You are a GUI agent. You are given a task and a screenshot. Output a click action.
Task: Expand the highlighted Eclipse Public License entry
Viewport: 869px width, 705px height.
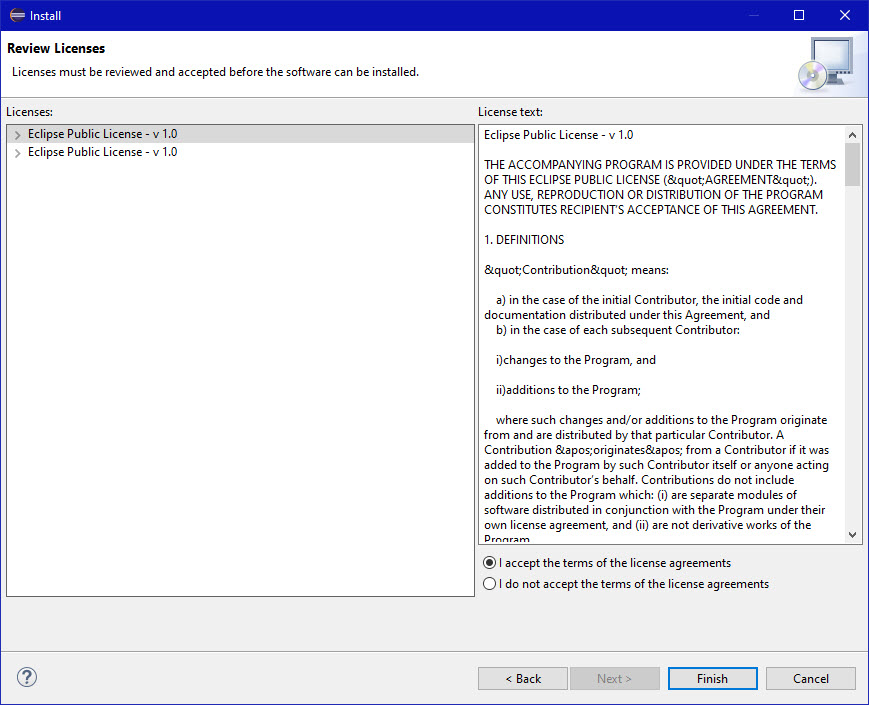(x=17, y=134)
